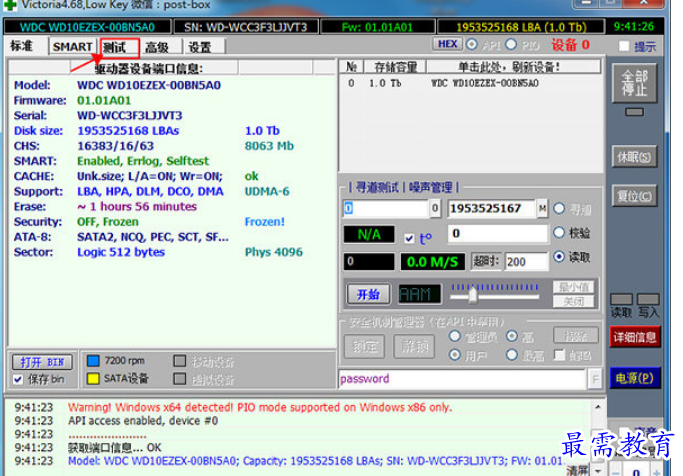
Task: Click the red 详细信息 button
Action: 635,337
